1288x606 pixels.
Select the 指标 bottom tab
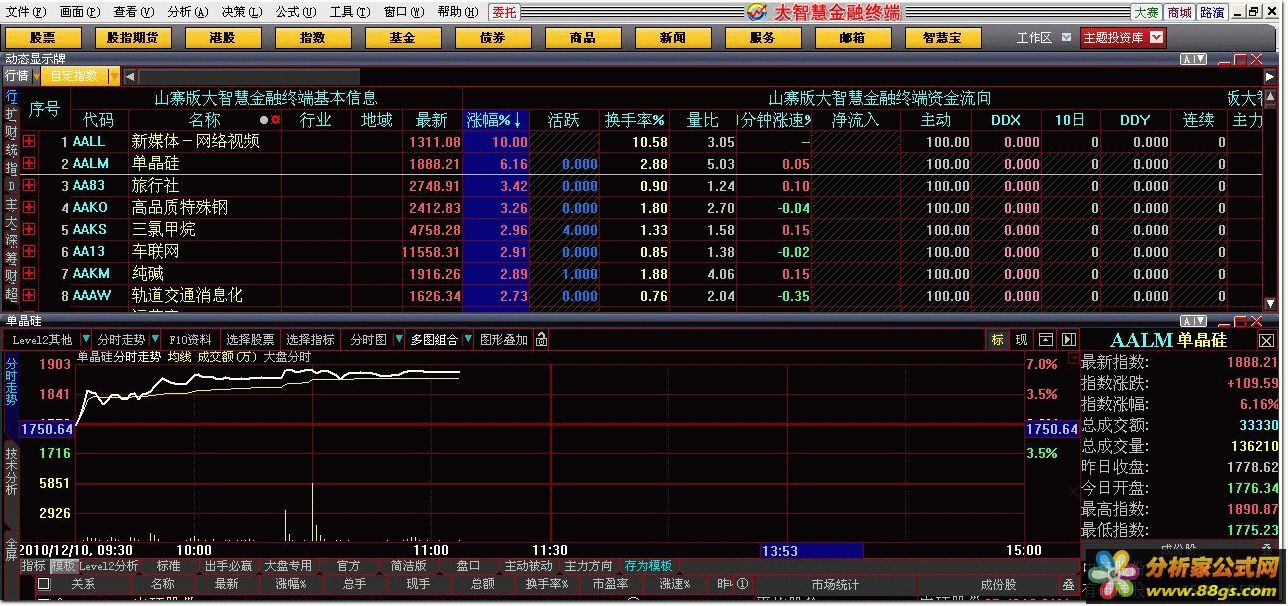[33, 566]
